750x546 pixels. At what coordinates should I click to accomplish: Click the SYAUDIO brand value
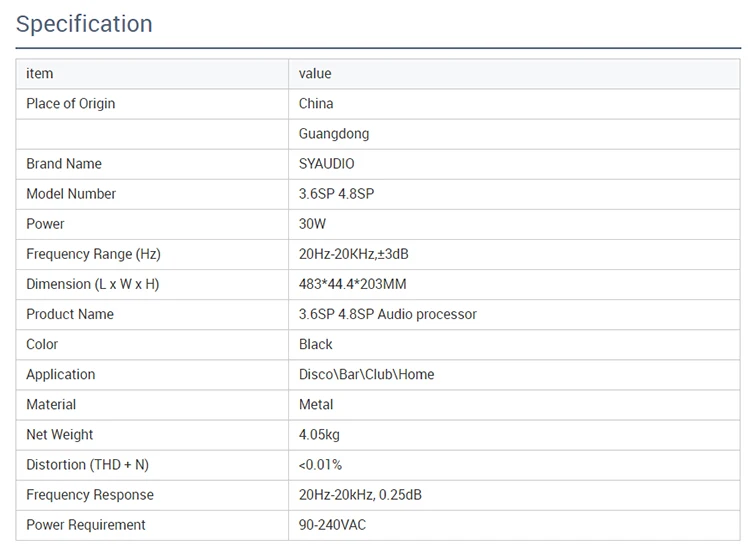point(327,164)
